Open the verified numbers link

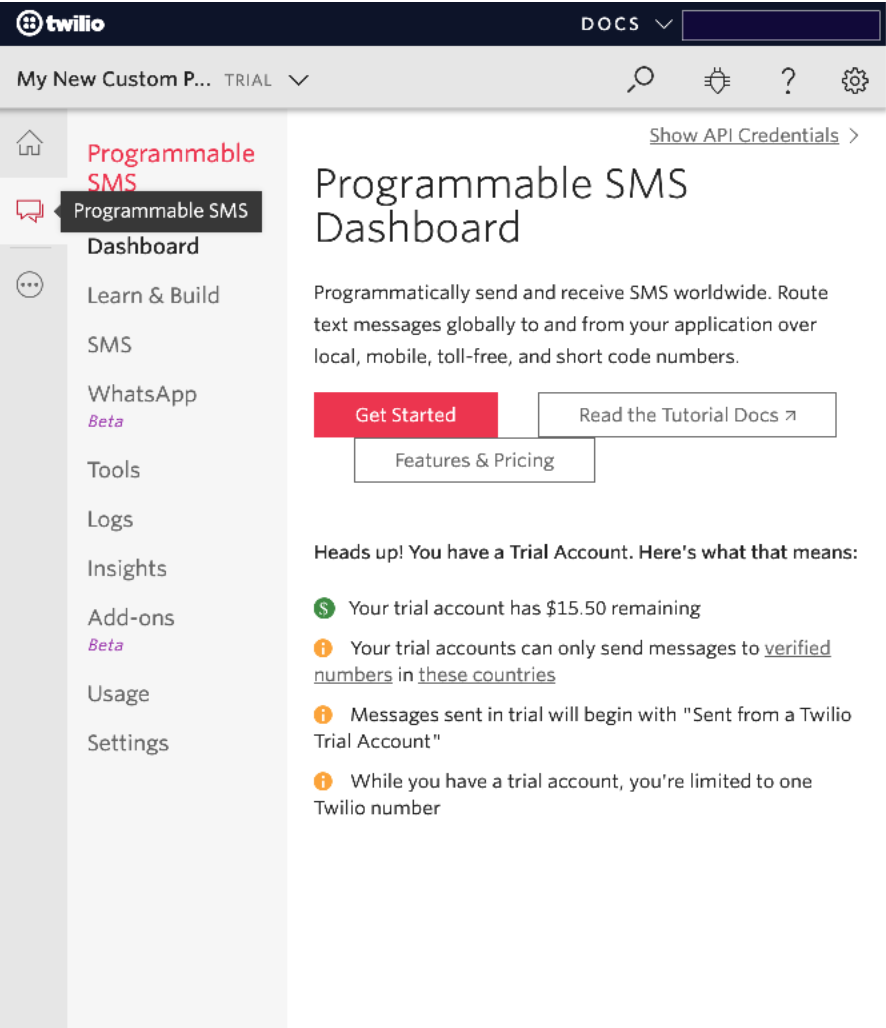(797, 648)
